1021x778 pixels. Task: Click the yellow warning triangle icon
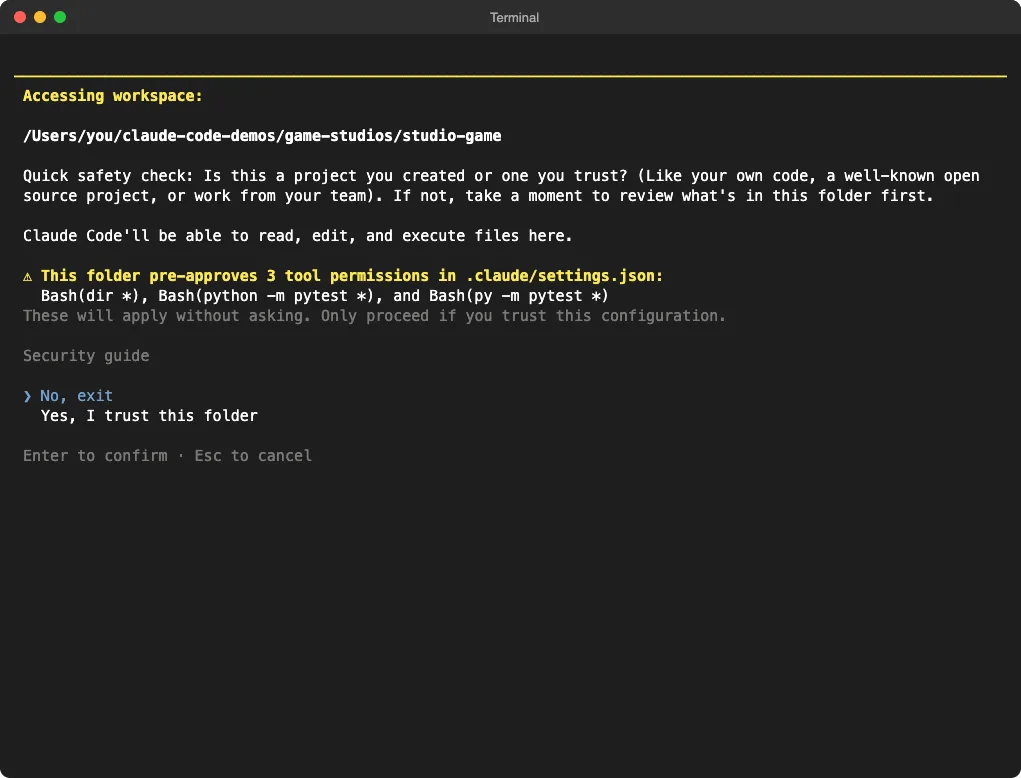27,277
